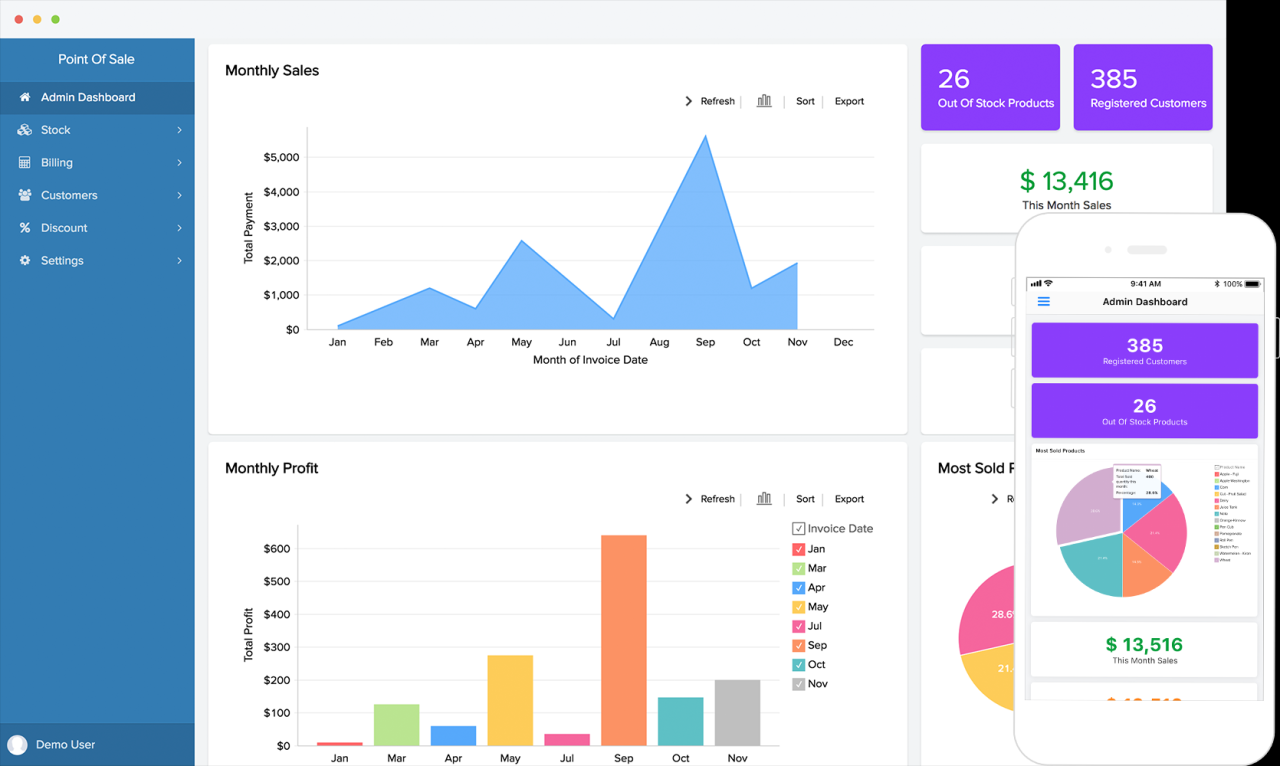Click the Out Of Stock Products card
Screen dimensions: 1280x766
(x=990, y=87)
